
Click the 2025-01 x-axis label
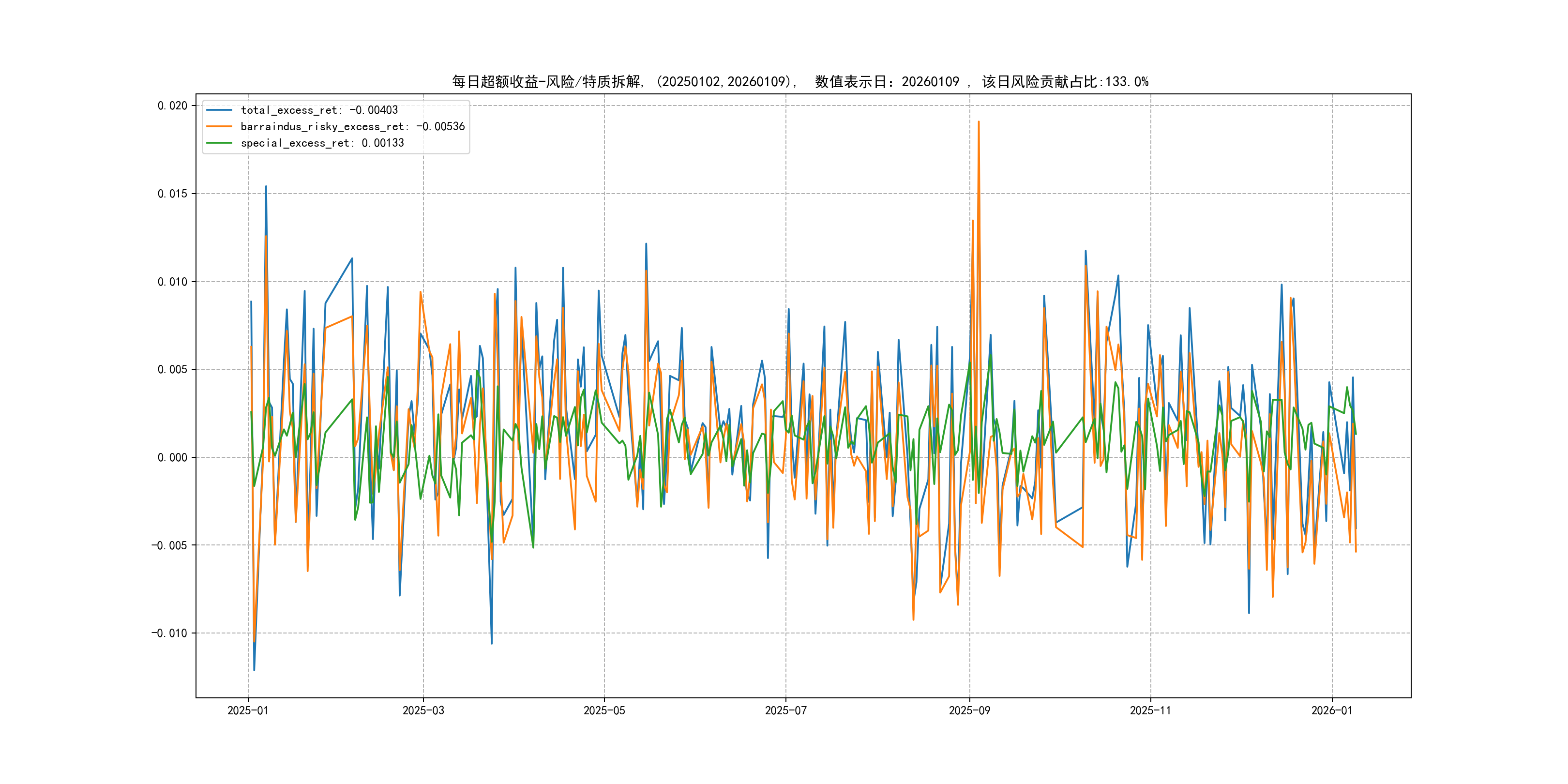248,711
